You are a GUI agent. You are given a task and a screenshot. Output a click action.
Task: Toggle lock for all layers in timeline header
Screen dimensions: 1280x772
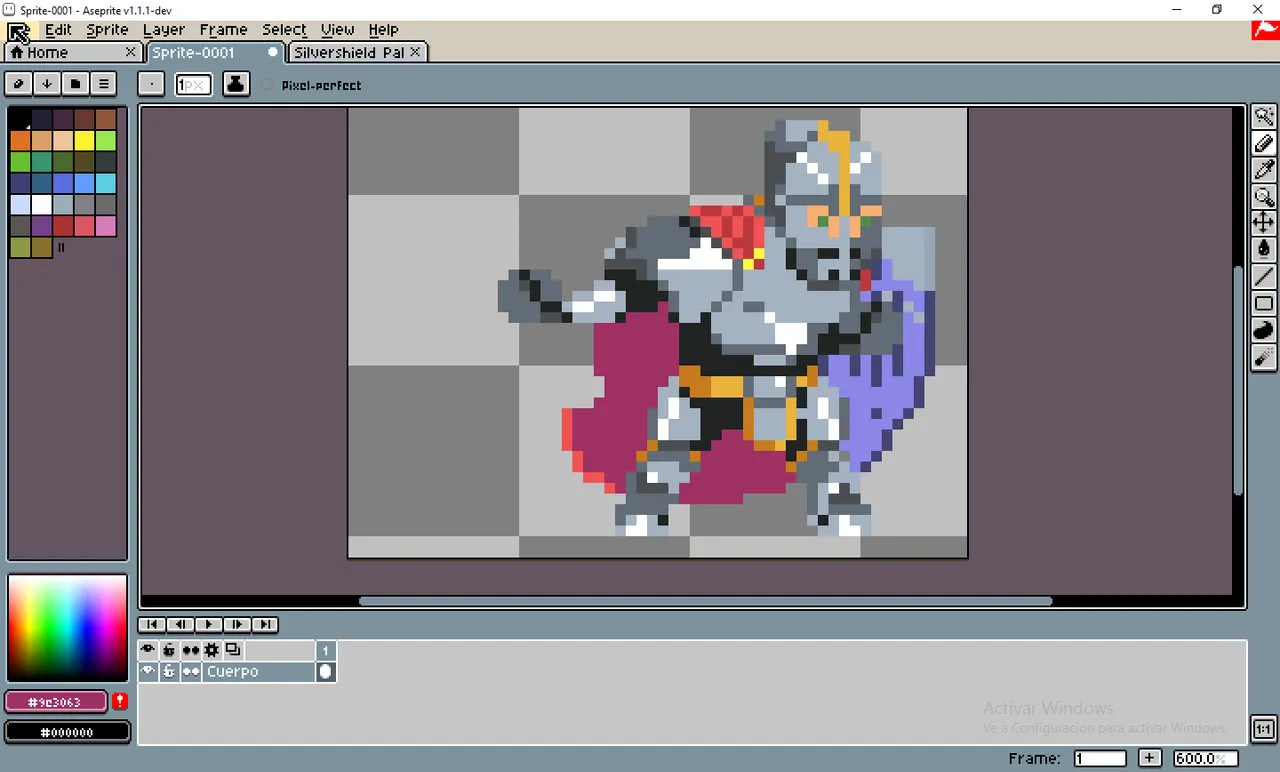(x=169, y=650)
